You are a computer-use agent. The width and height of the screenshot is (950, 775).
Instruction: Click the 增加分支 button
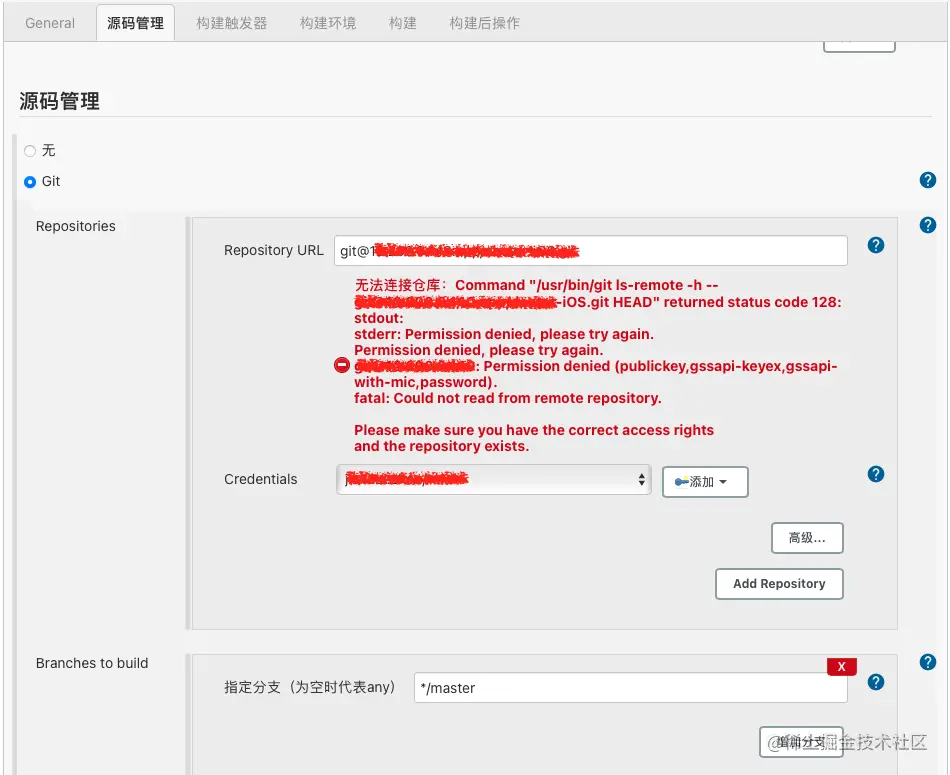tap(801, 742)
